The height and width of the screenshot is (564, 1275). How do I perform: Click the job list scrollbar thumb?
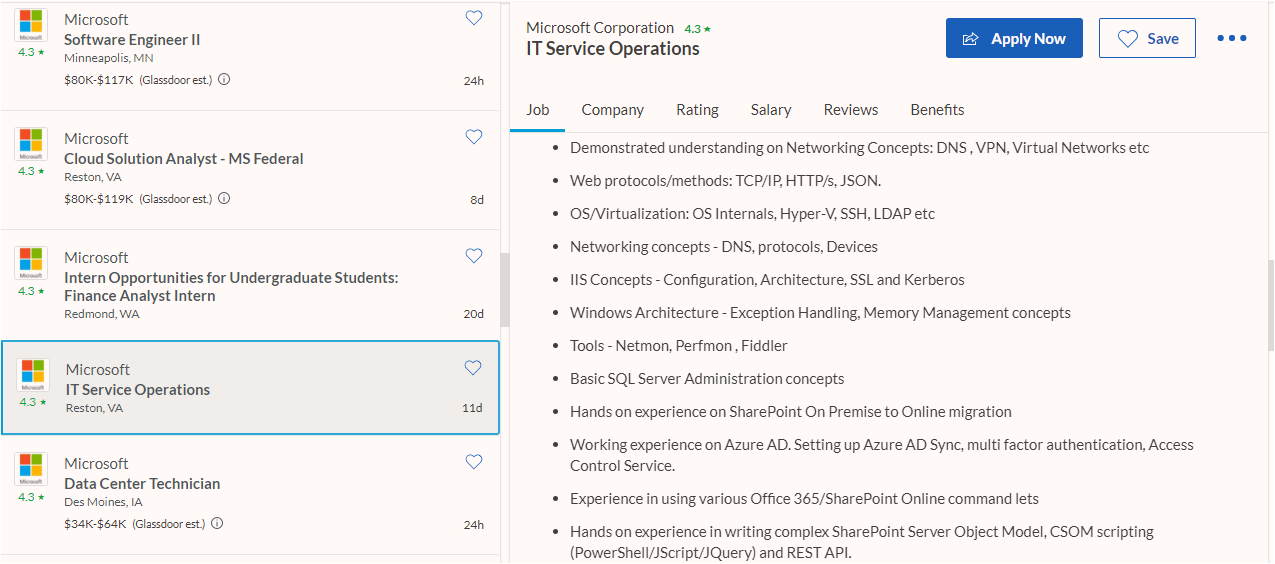coord(505,290)
